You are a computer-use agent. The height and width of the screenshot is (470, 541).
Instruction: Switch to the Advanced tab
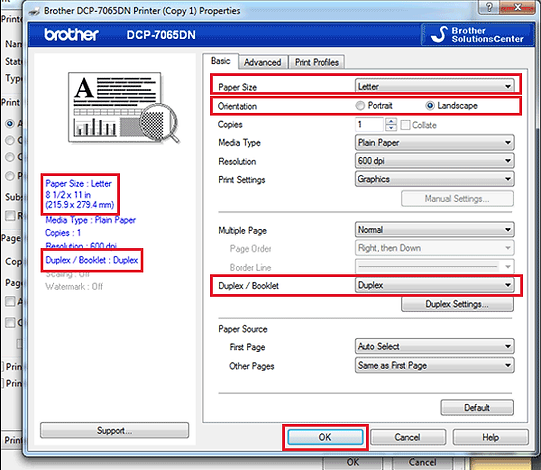tap(263, 62)
